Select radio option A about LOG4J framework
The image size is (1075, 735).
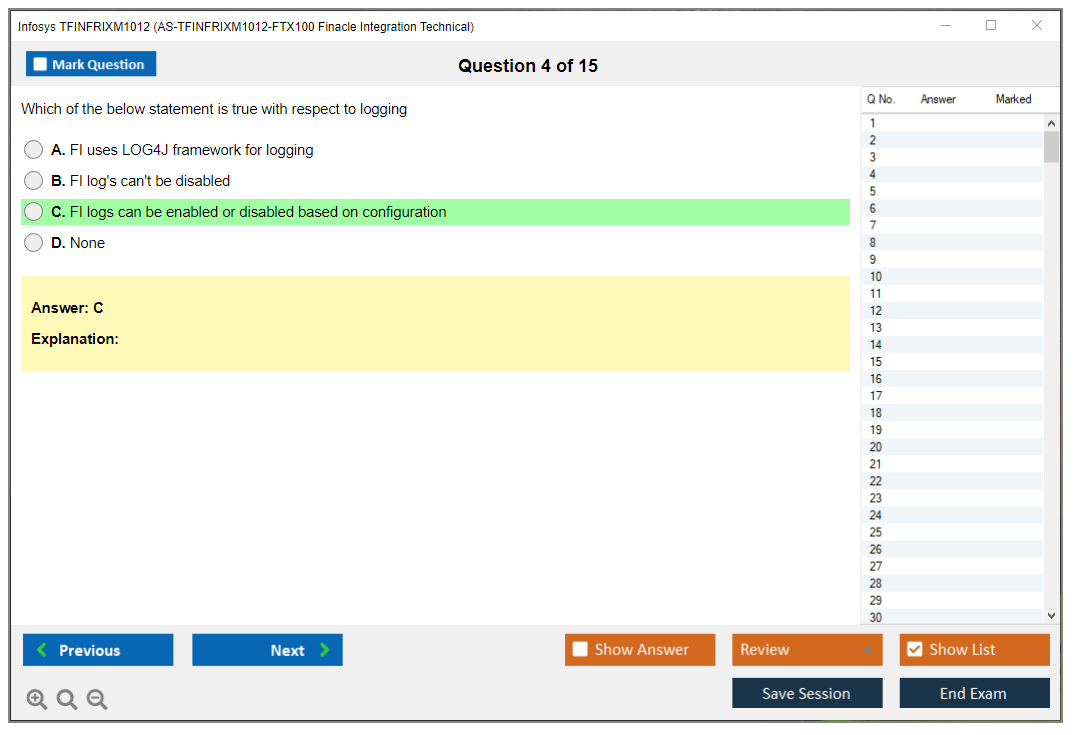34,150
